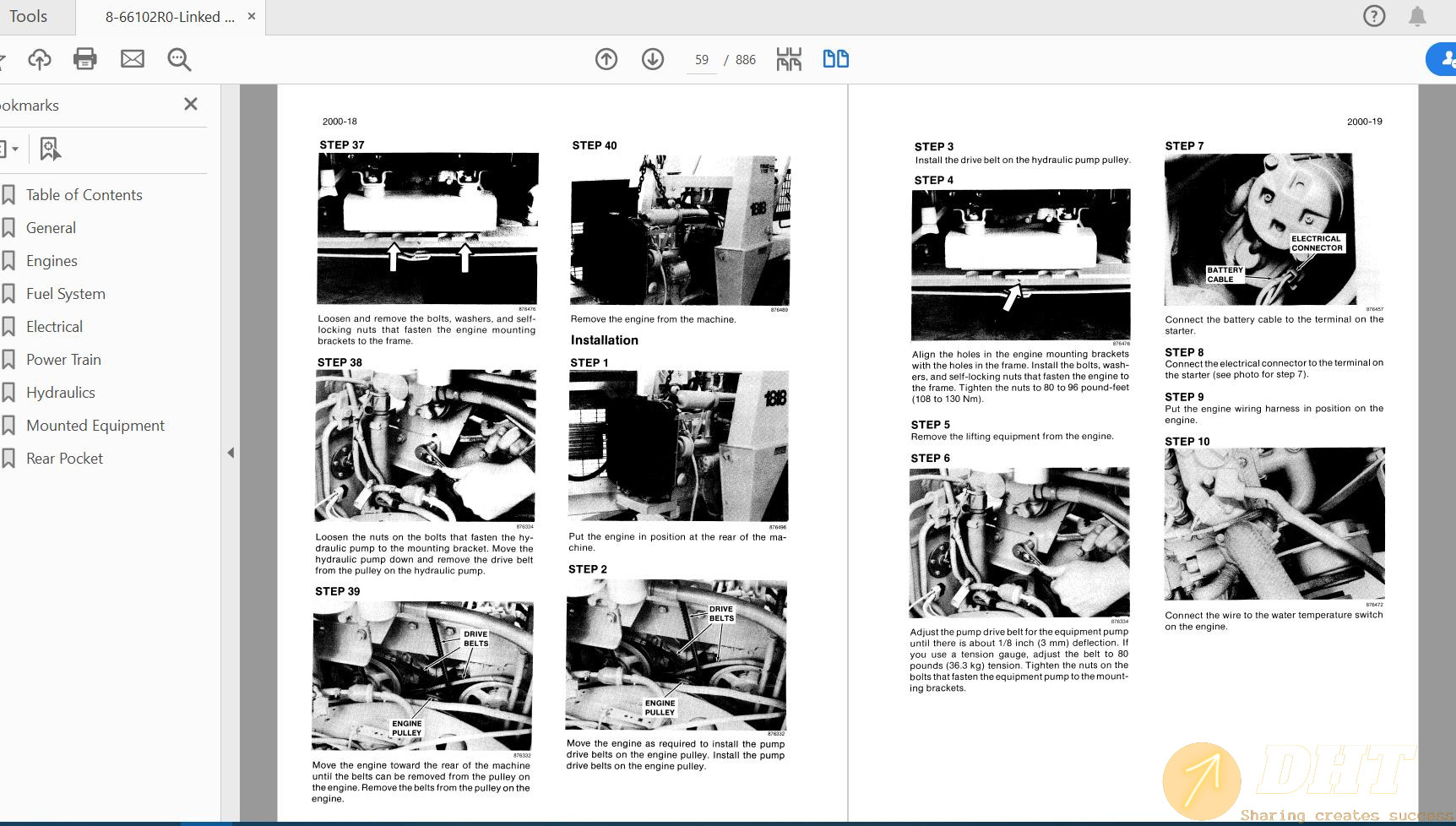Close the Bookmarks panel
The width and height of the screenshot is (1456, 826).
191,104
